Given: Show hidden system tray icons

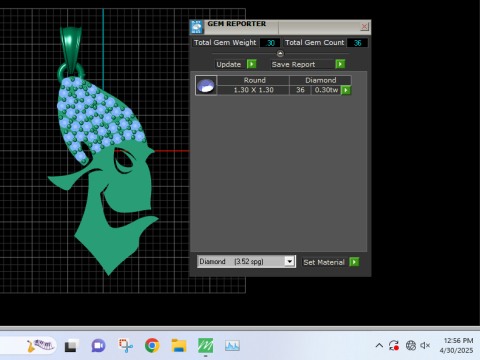Looking at the screenshot, I should 379,346.
